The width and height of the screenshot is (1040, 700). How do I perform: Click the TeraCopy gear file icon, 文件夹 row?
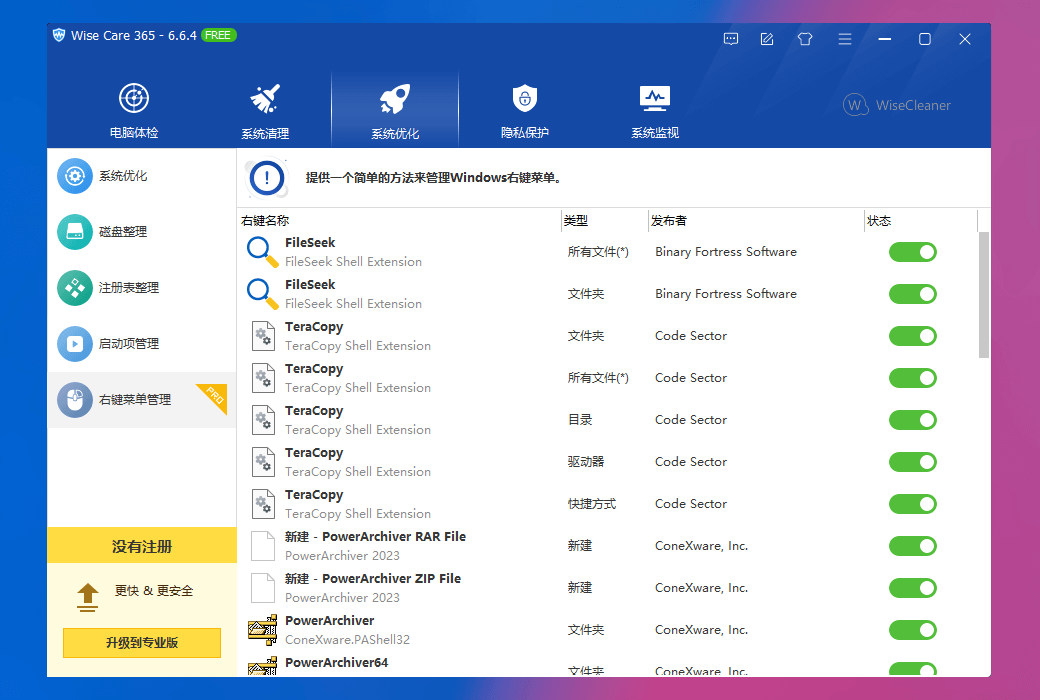(263, 336)
